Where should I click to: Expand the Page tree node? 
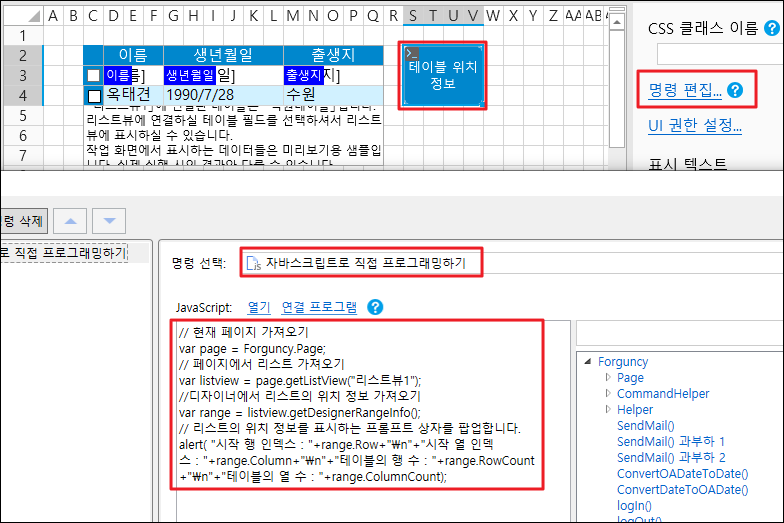(608, 378)
